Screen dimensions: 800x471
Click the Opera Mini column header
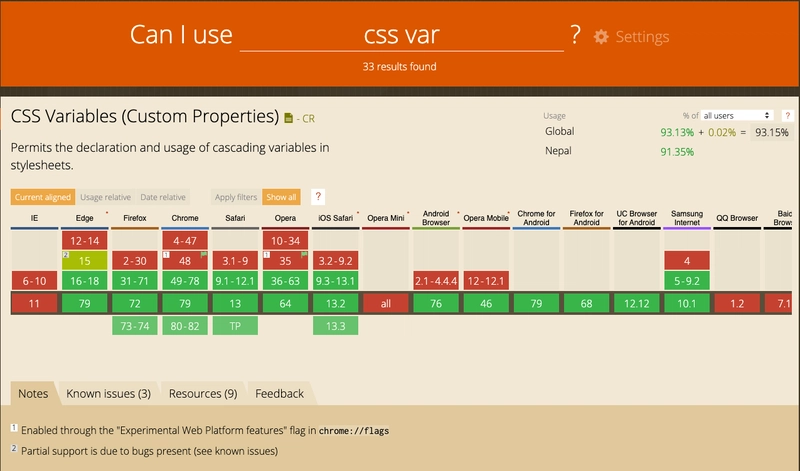coord(386,218)
